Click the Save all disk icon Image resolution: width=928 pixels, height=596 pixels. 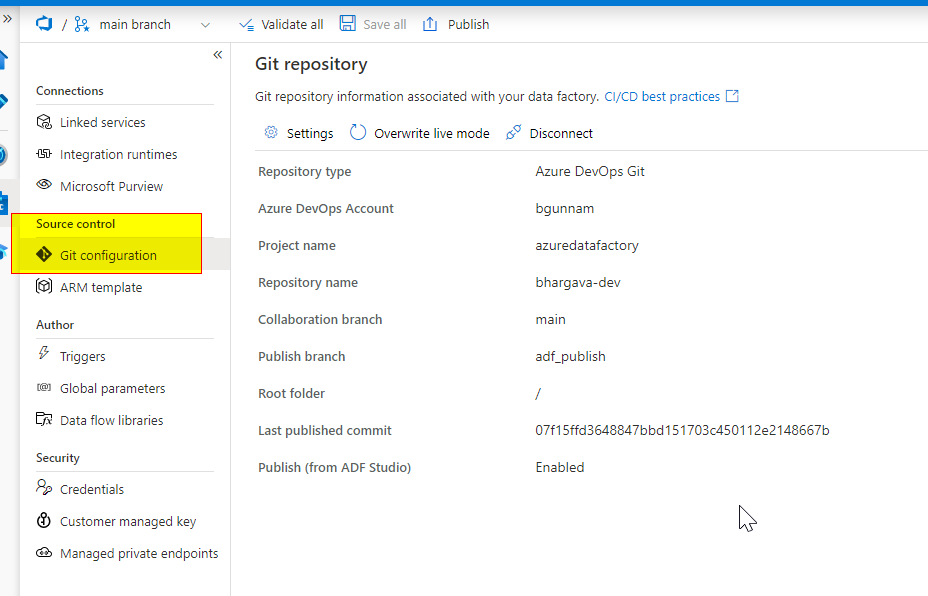(347, 23)
